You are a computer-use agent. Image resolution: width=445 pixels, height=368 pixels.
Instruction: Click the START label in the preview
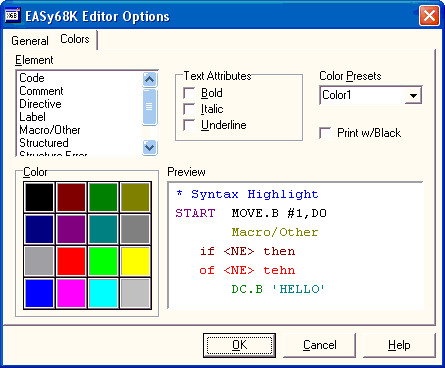[x=196, y=213]
